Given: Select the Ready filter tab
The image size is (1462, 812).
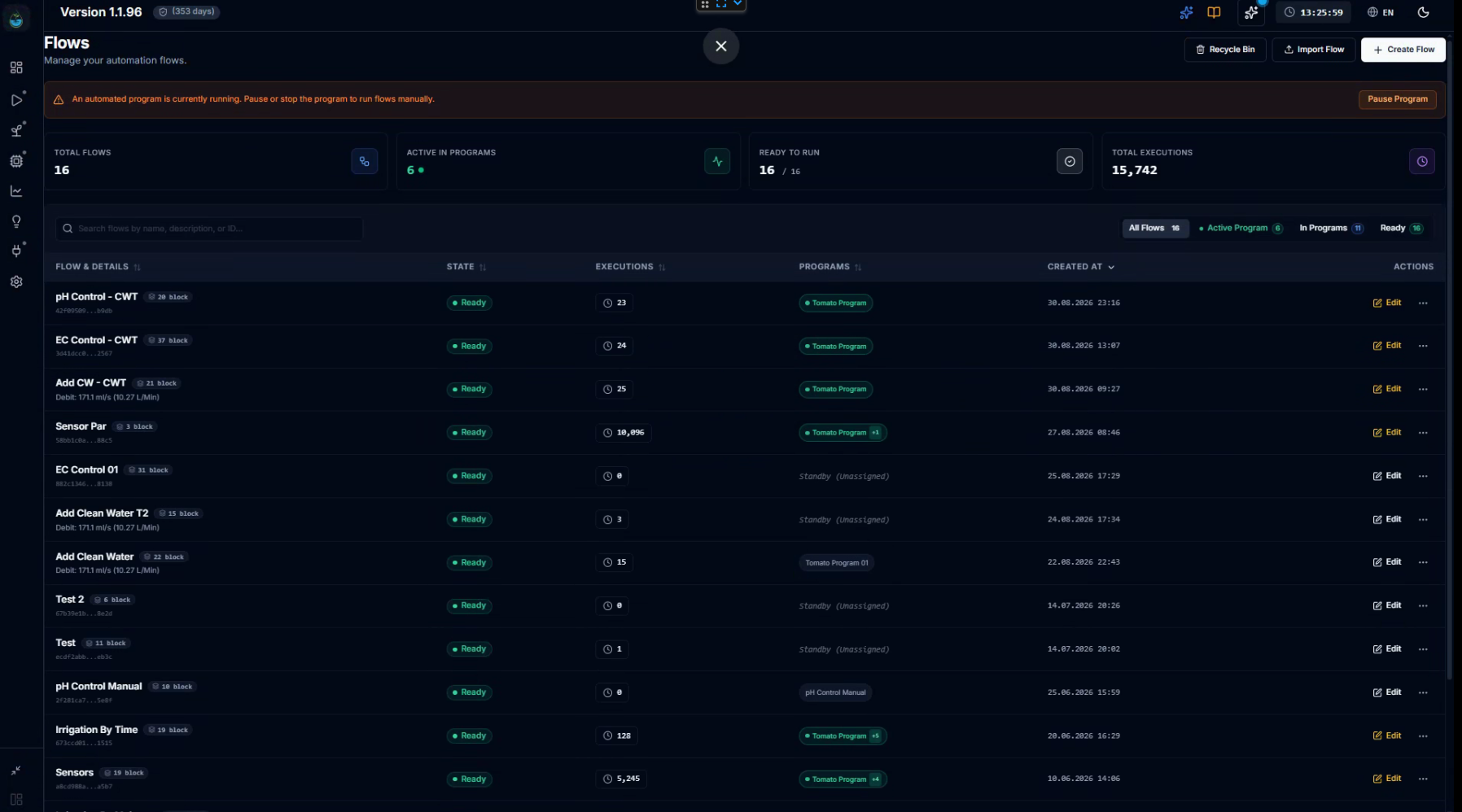Looking at the screenshot, I should (x=1401, y=229).
